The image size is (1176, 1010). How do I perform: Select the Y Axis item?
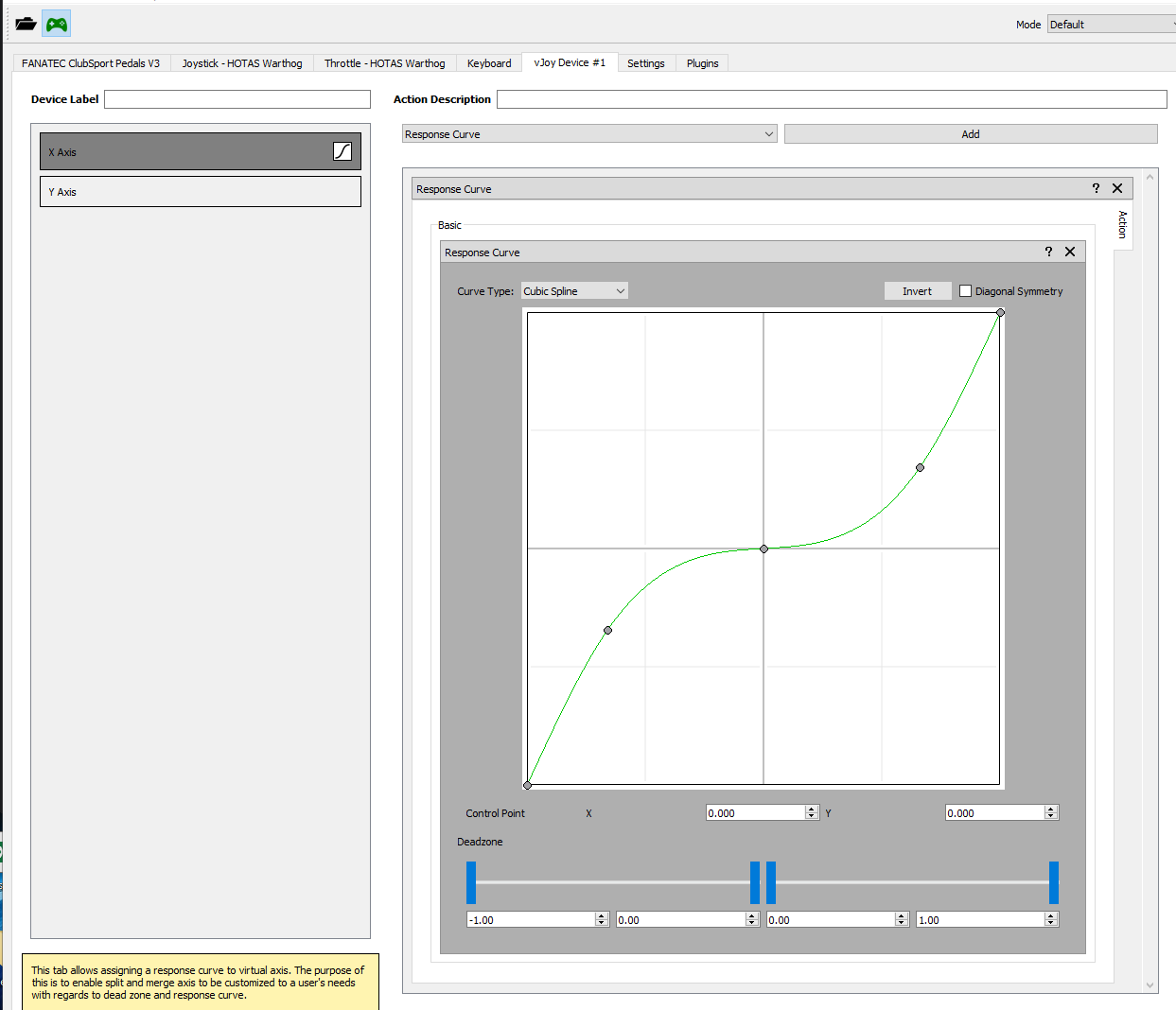200,192
